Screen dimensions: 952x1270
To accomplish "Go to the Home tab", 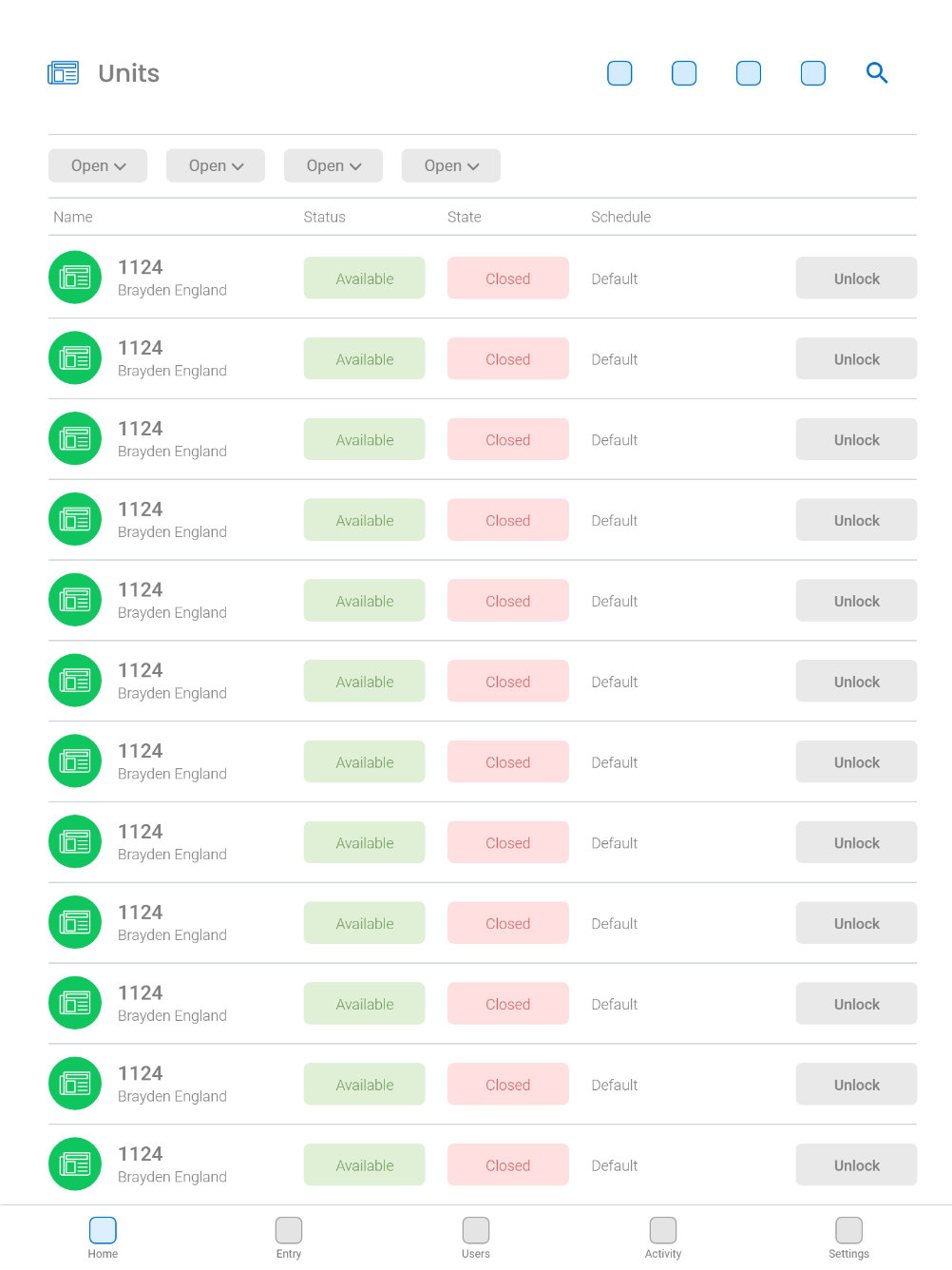I will 103,1238.
